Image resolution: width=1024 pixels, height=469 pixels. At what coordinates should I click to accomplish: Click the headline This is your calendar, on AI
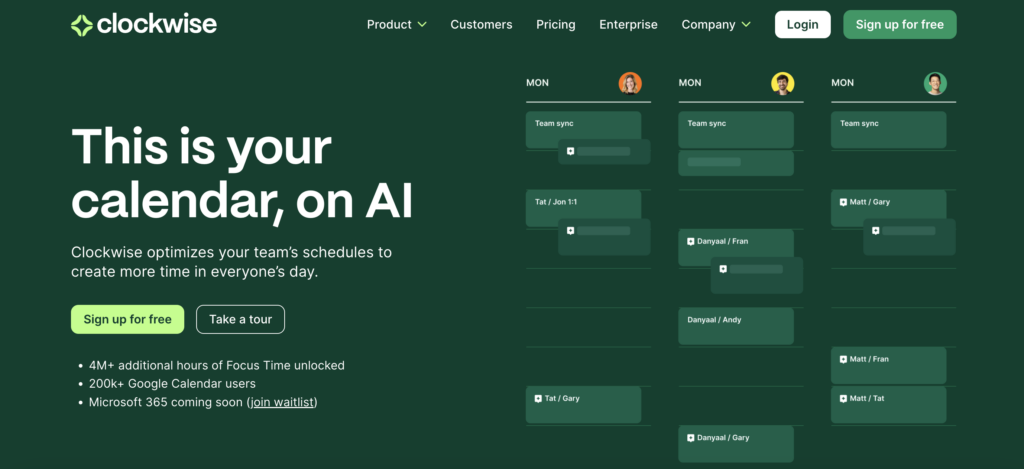242,174
